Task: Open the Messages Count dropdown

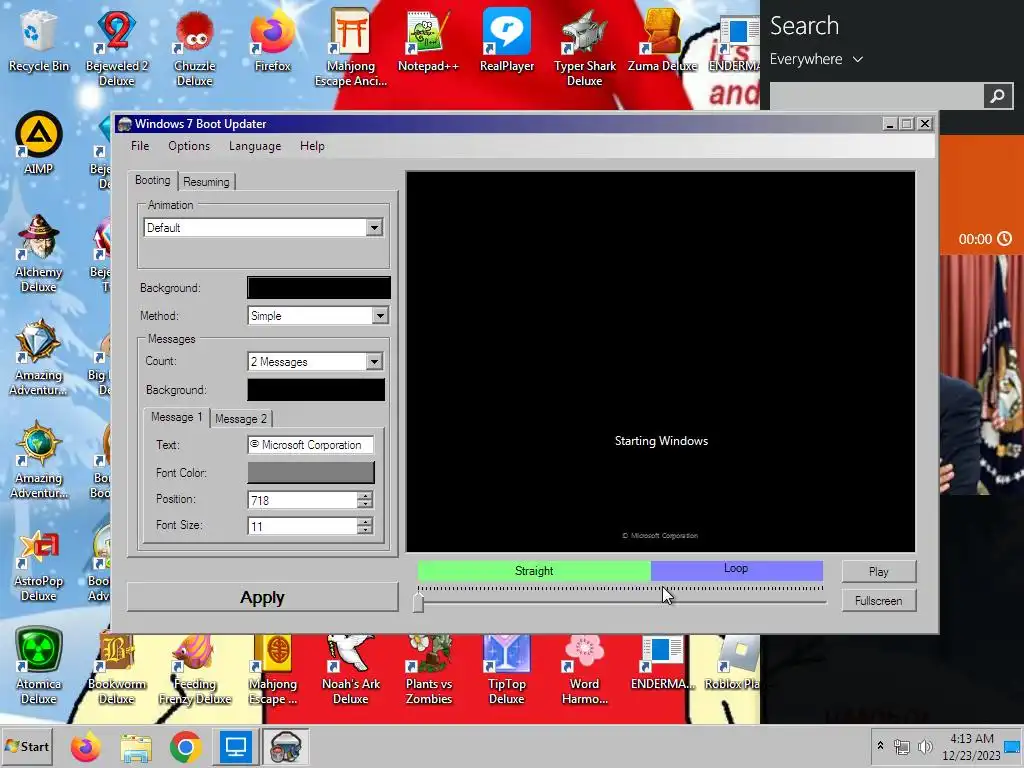Action: 374,362
